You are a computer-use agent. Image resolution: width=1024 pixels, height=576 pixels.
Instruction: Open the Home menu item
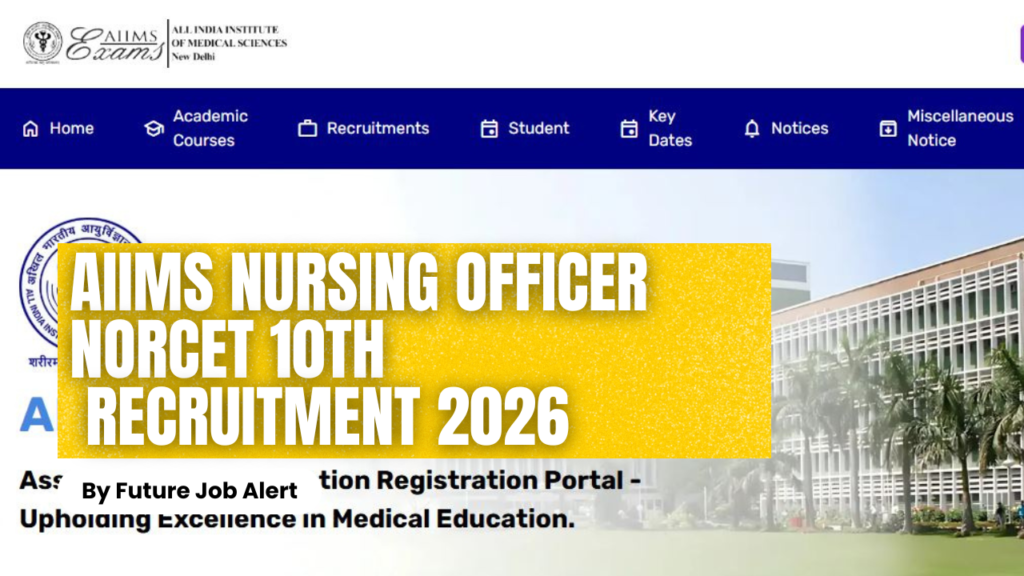click(x=58, y=129)
